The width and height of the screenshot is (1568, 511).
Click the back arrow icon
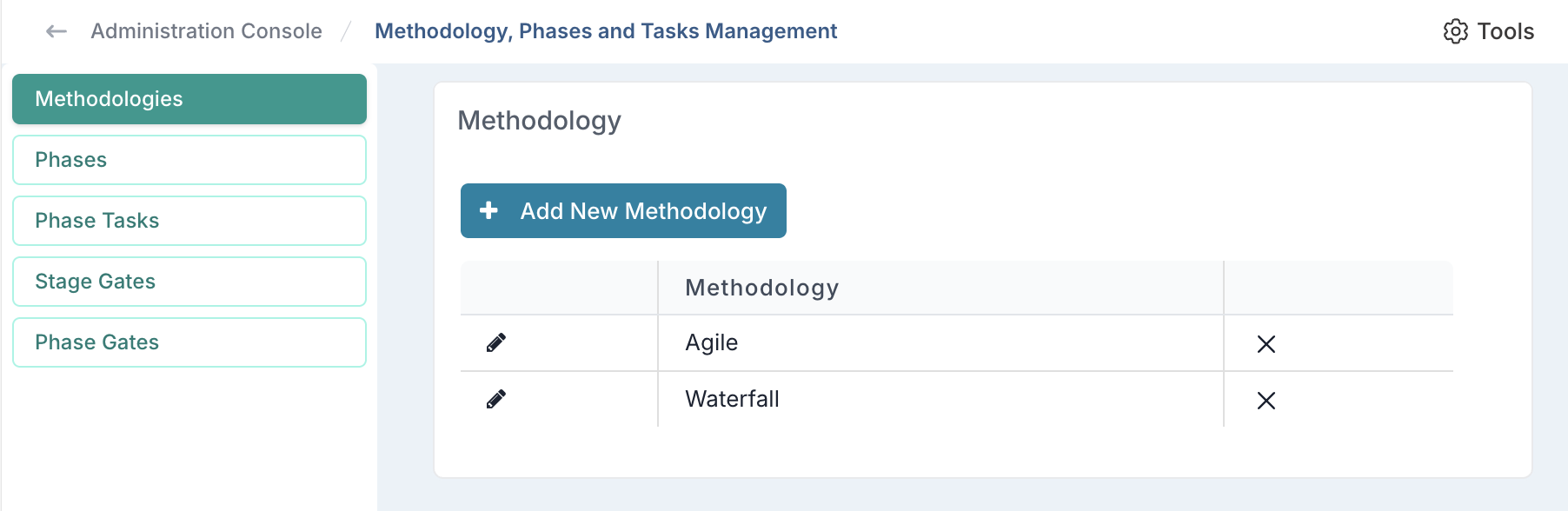point(56,32)
